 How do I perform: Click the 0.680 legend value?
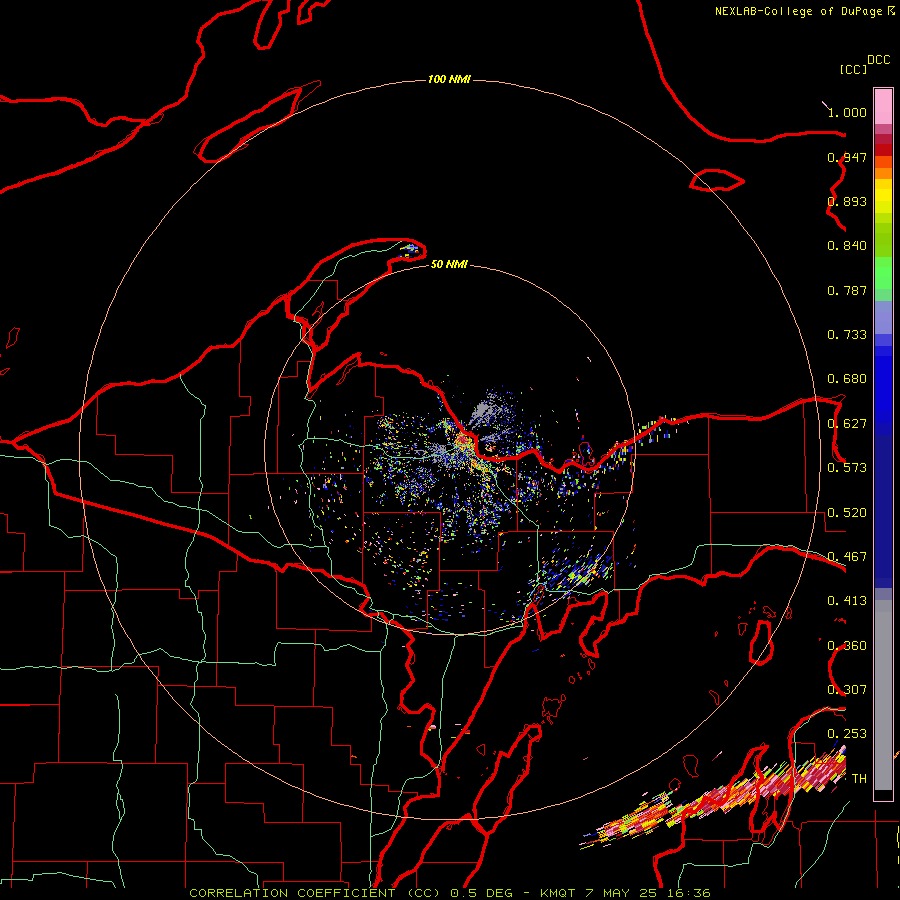pos(847,379)
